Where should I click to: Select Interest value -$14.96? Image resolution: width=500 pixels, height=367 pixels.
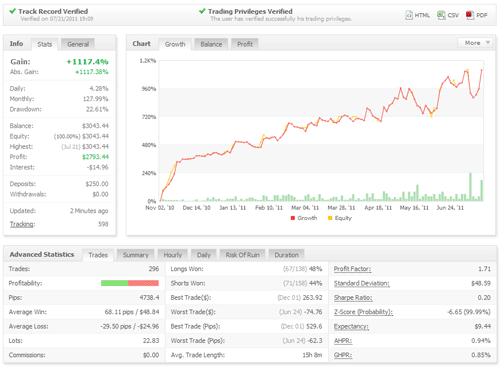click(98, 167)
